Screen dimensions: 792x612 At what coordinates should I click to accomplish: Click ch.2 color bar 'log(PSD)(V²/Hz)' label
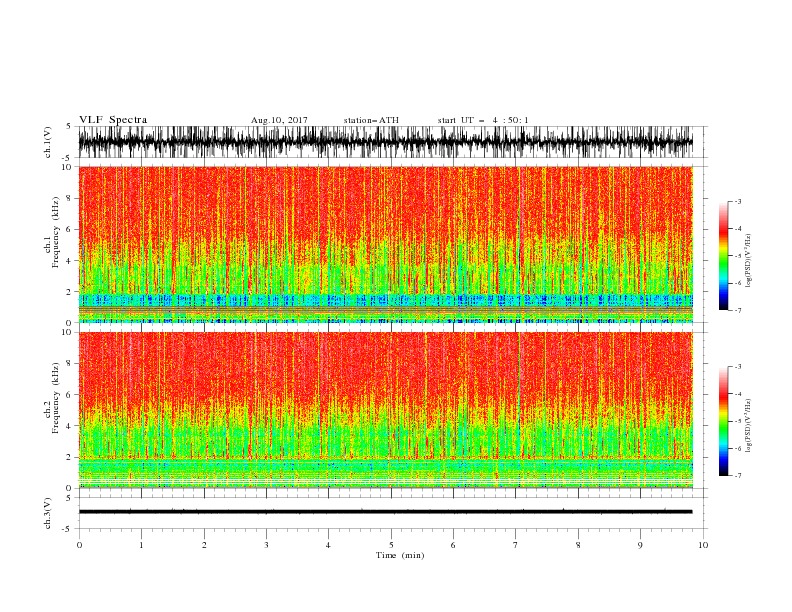[749, 425]
